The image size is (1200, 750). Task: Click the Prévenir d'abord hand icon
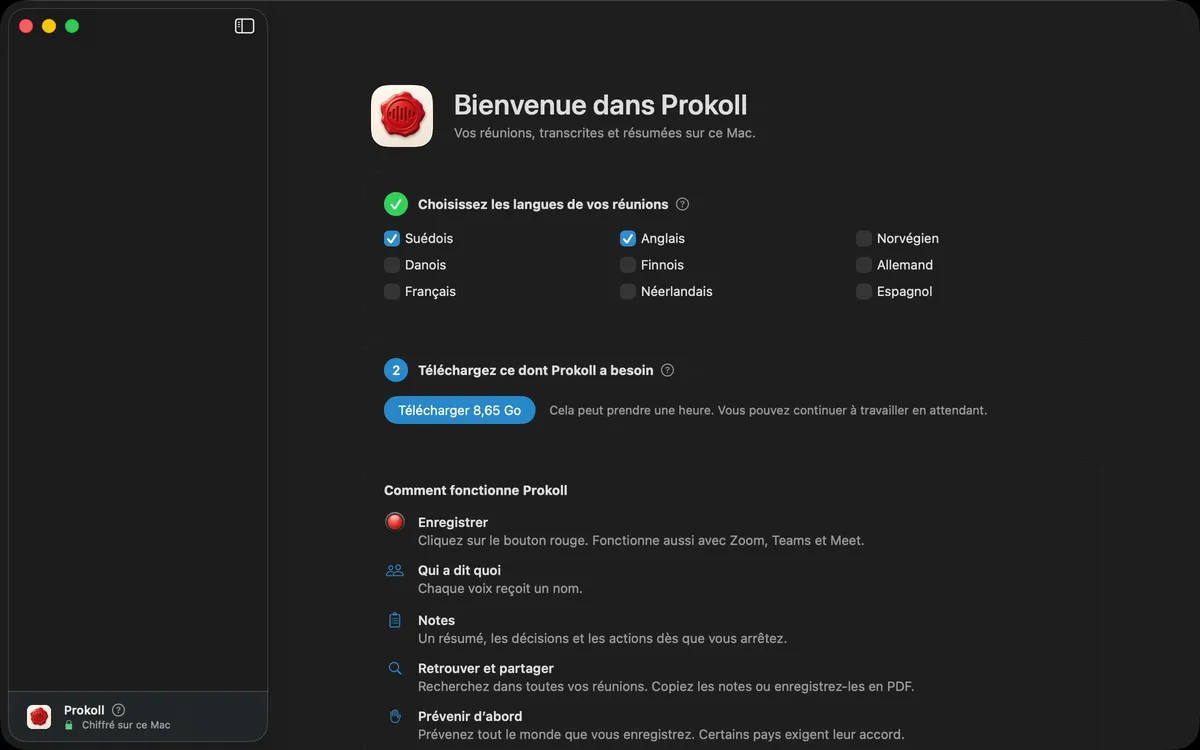pos(395,716)
